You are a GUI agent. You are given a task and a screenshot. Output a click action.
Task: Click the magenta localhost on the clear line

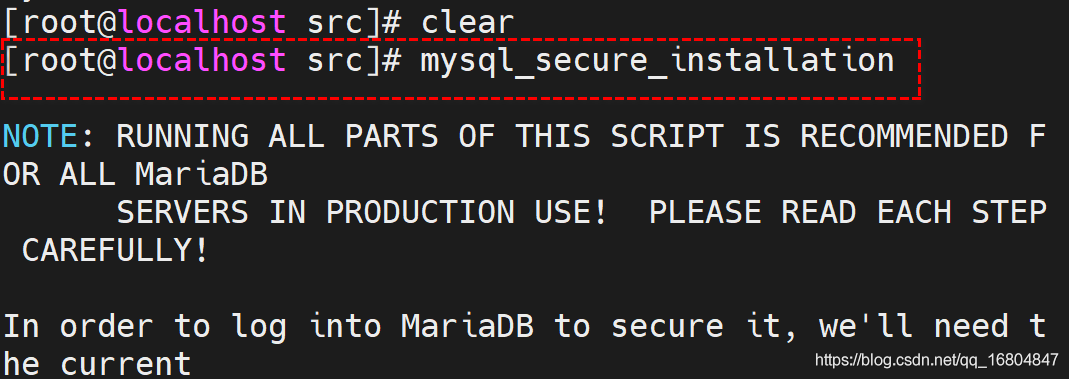click(x=204, y=22)
